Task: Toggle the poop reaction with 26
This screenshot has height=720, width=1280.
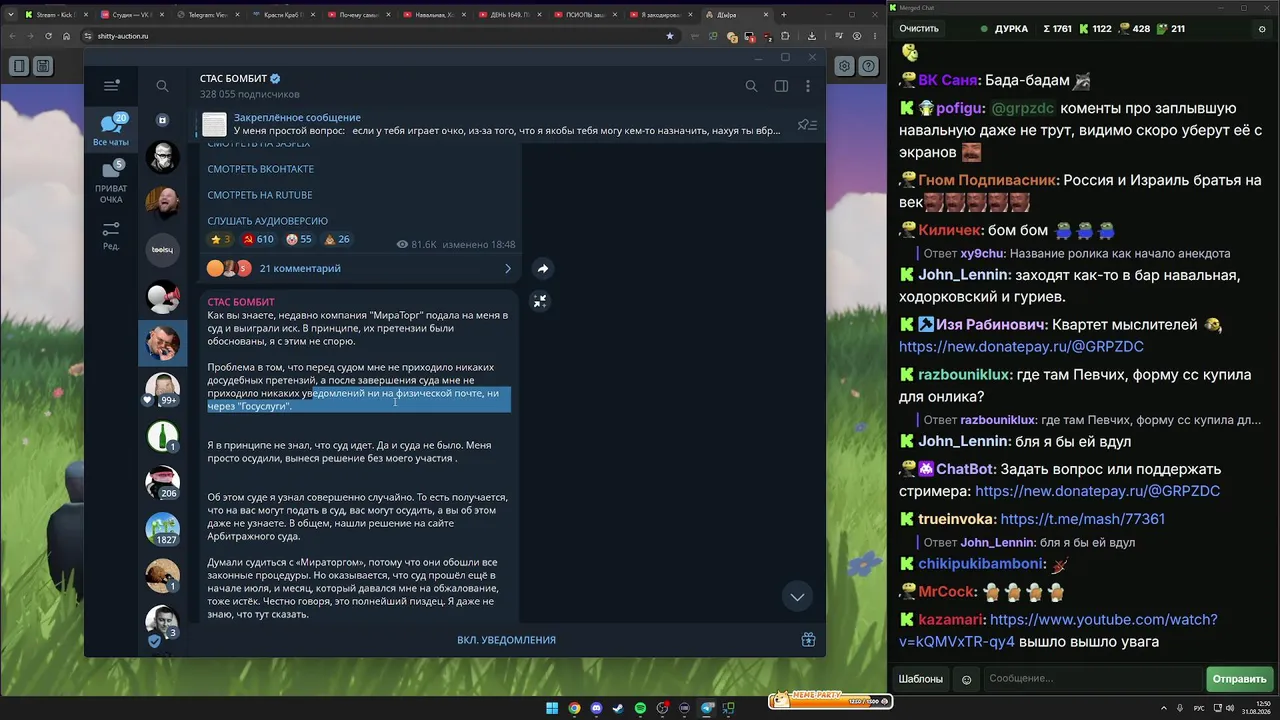Action: click(x=337, y=240)
